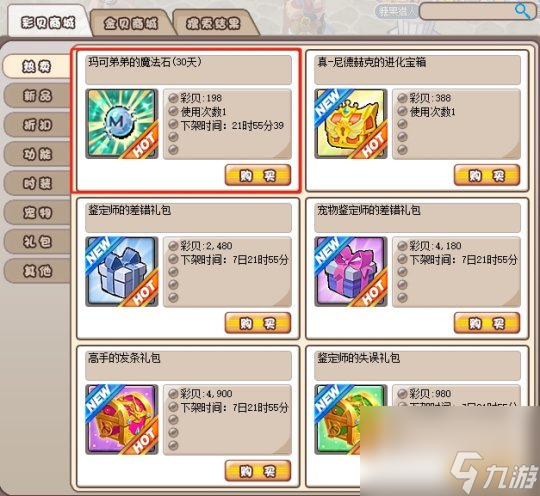Select the golden crown evolution chest icon
Image resolution: width=540 pixels, height=496 pixels.
click(x=351, y=124)
